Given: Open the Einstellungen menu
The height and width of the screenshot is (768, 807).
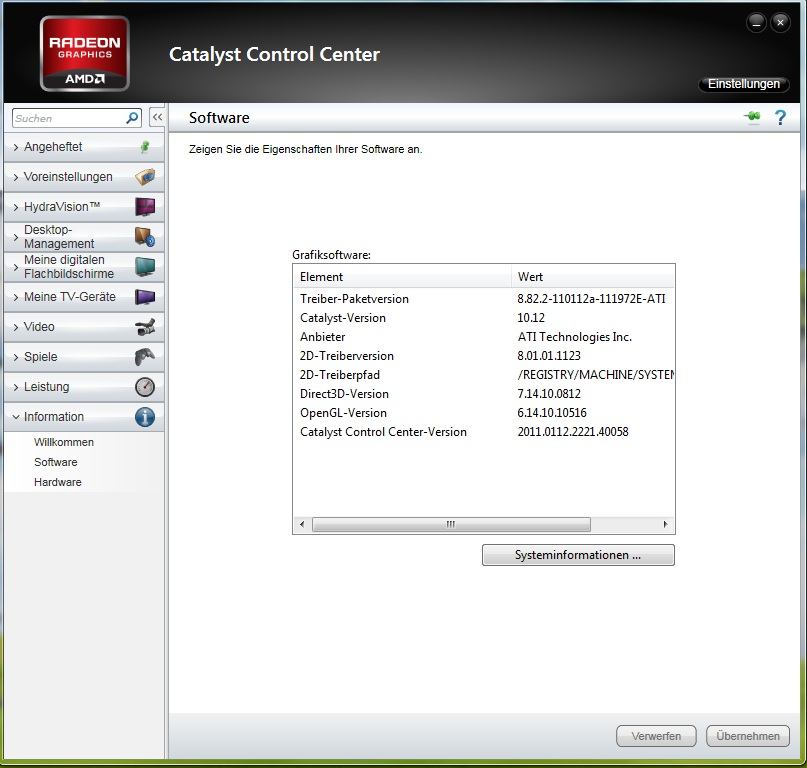Looking at the screenshot, I should [743, 84].
